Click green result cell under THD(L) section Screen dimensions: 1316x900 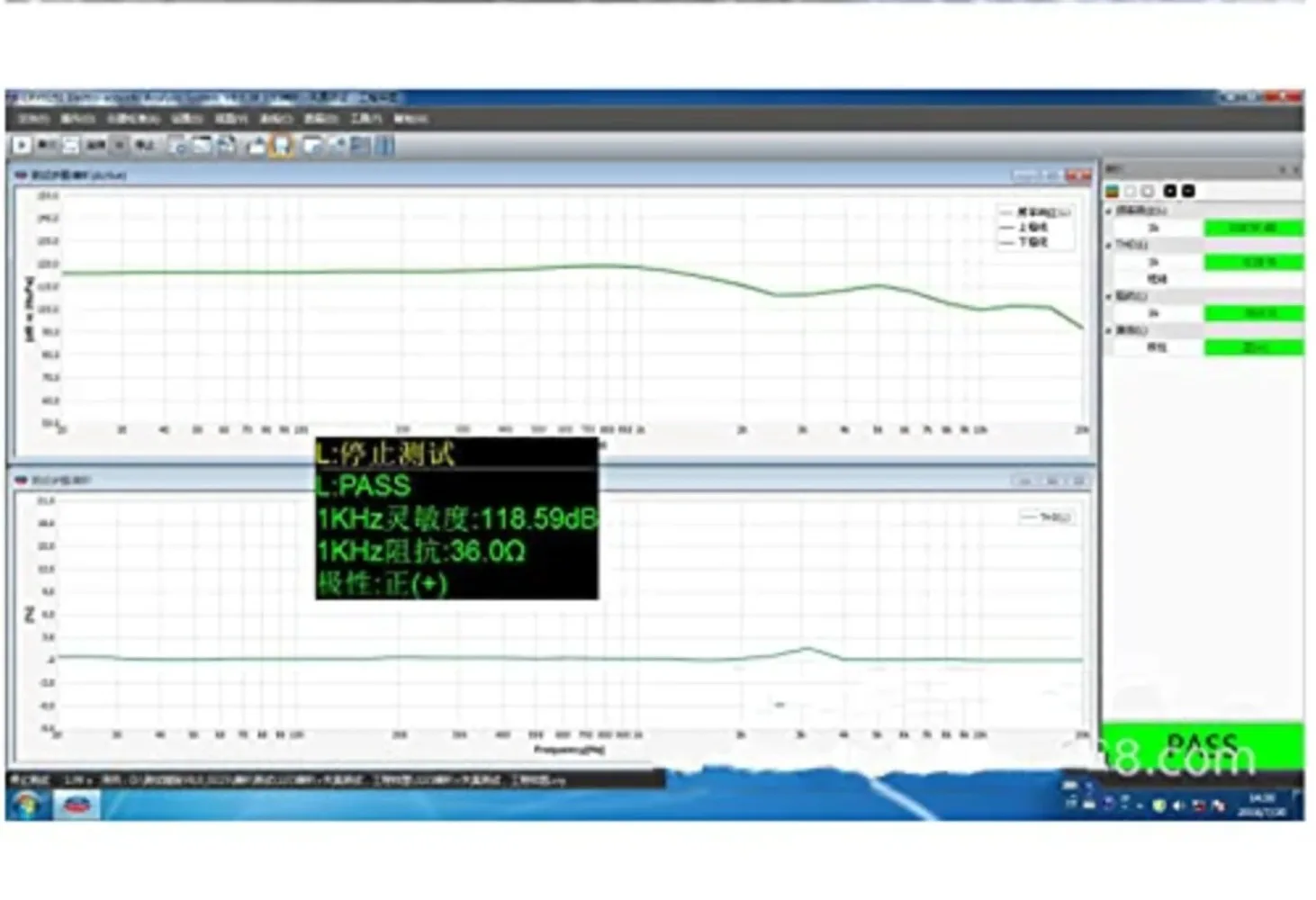click(1253, 262)
